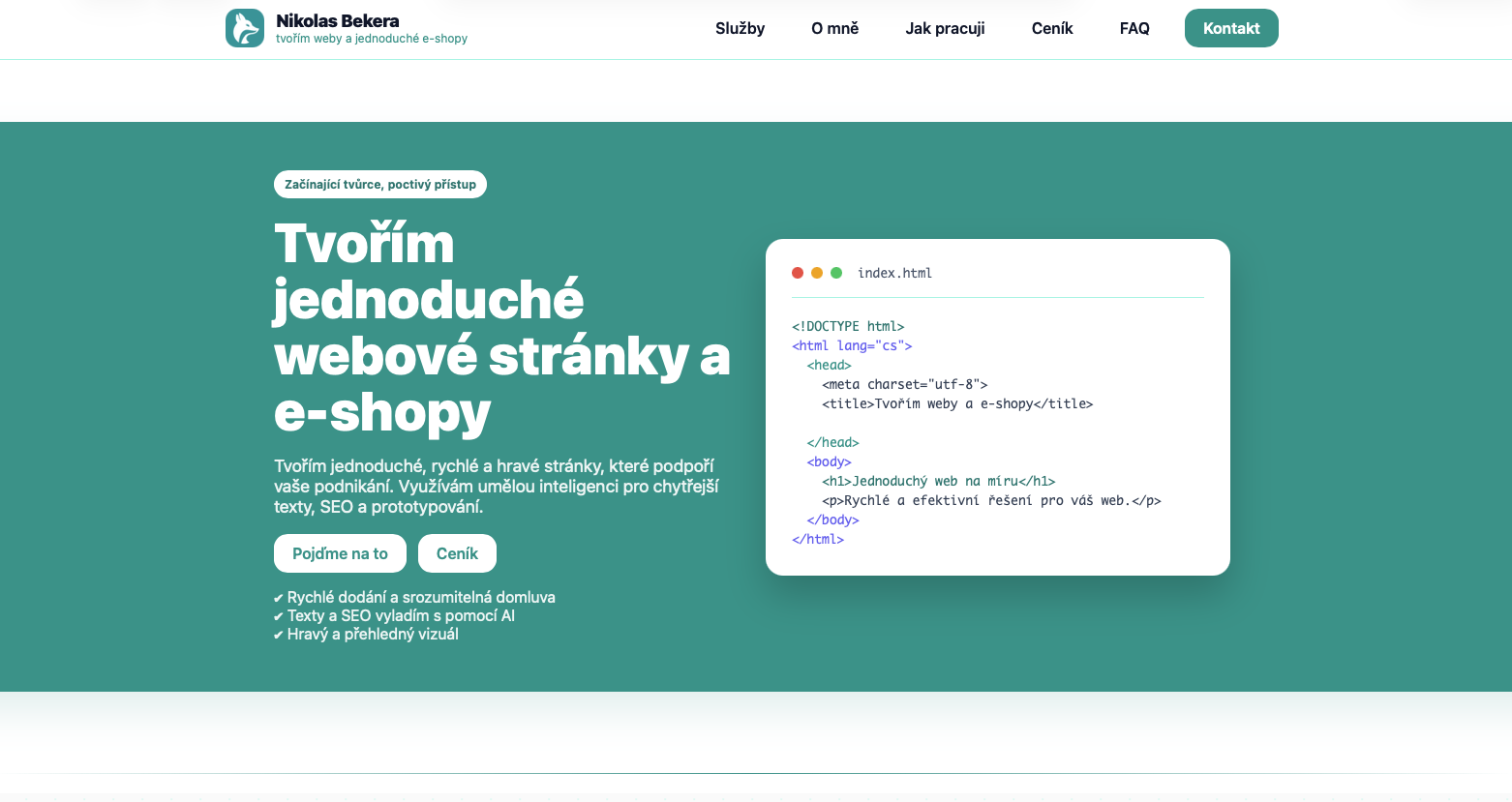Click the tagline under Nikolas Bekera
This screenshot has height=802, width=1512.
(371, 39)
